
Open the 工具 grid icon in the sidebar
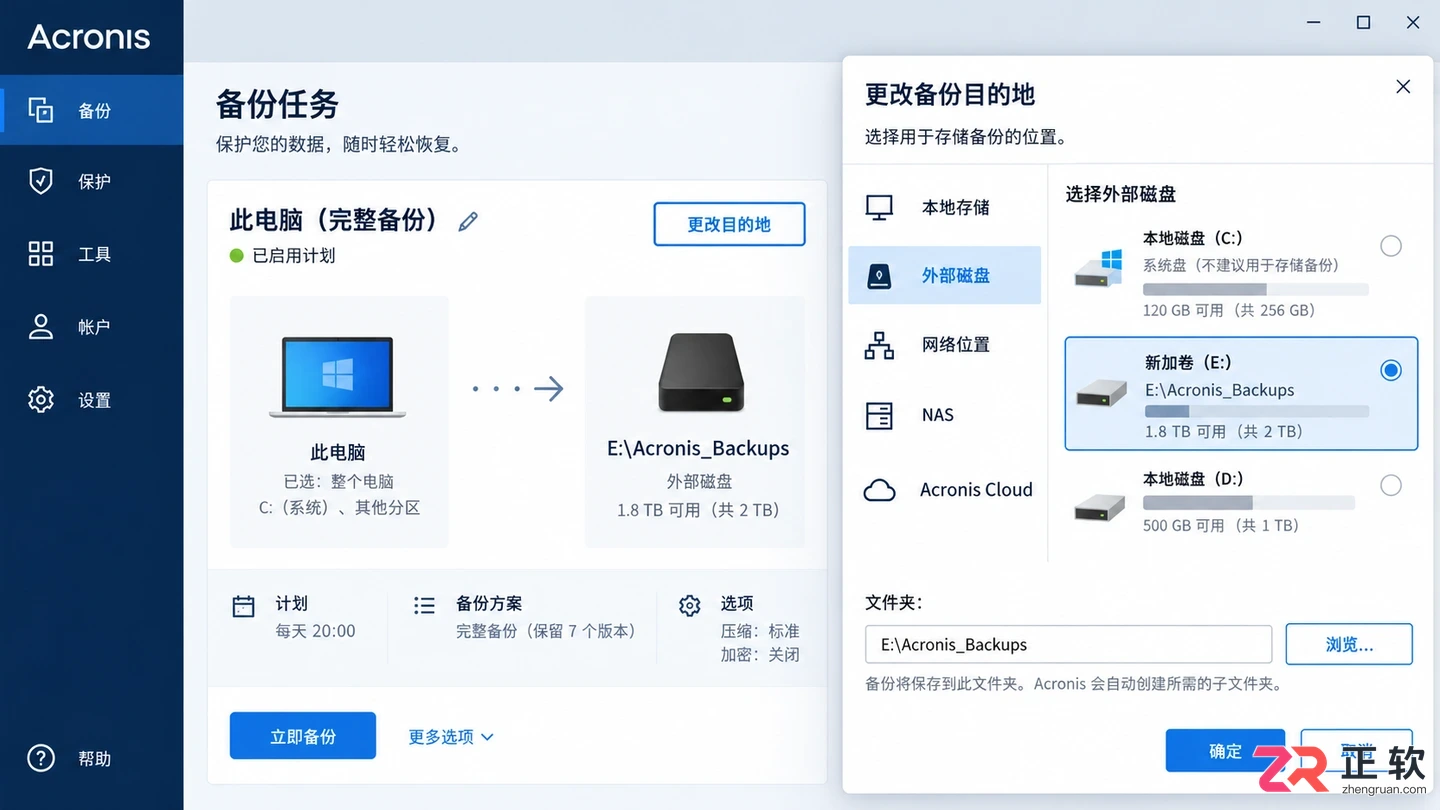[x=41, y=254]
